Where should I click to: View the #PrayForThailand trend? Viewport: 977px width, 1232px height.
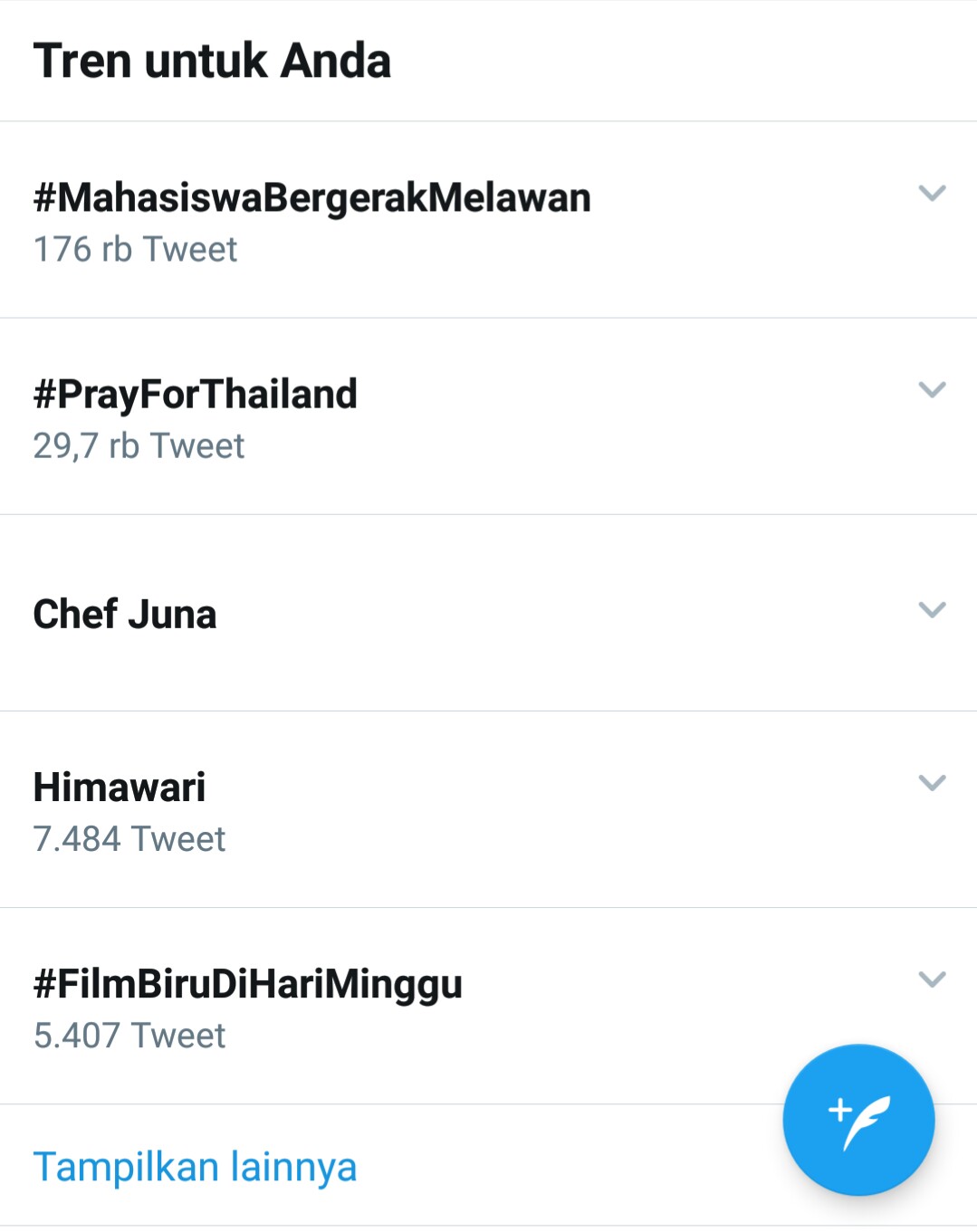(195, 394)
